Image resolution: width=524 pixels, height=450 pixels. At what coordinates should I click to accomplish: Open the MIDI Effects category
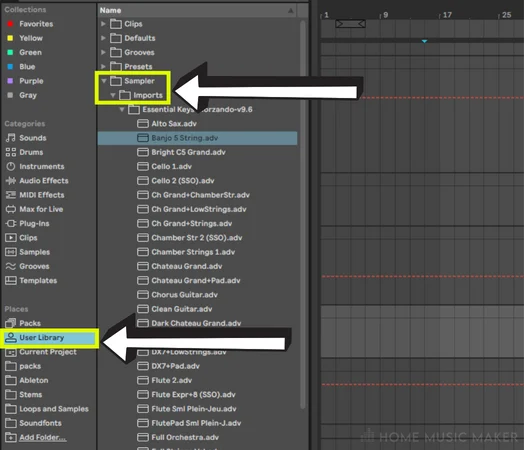35,195
